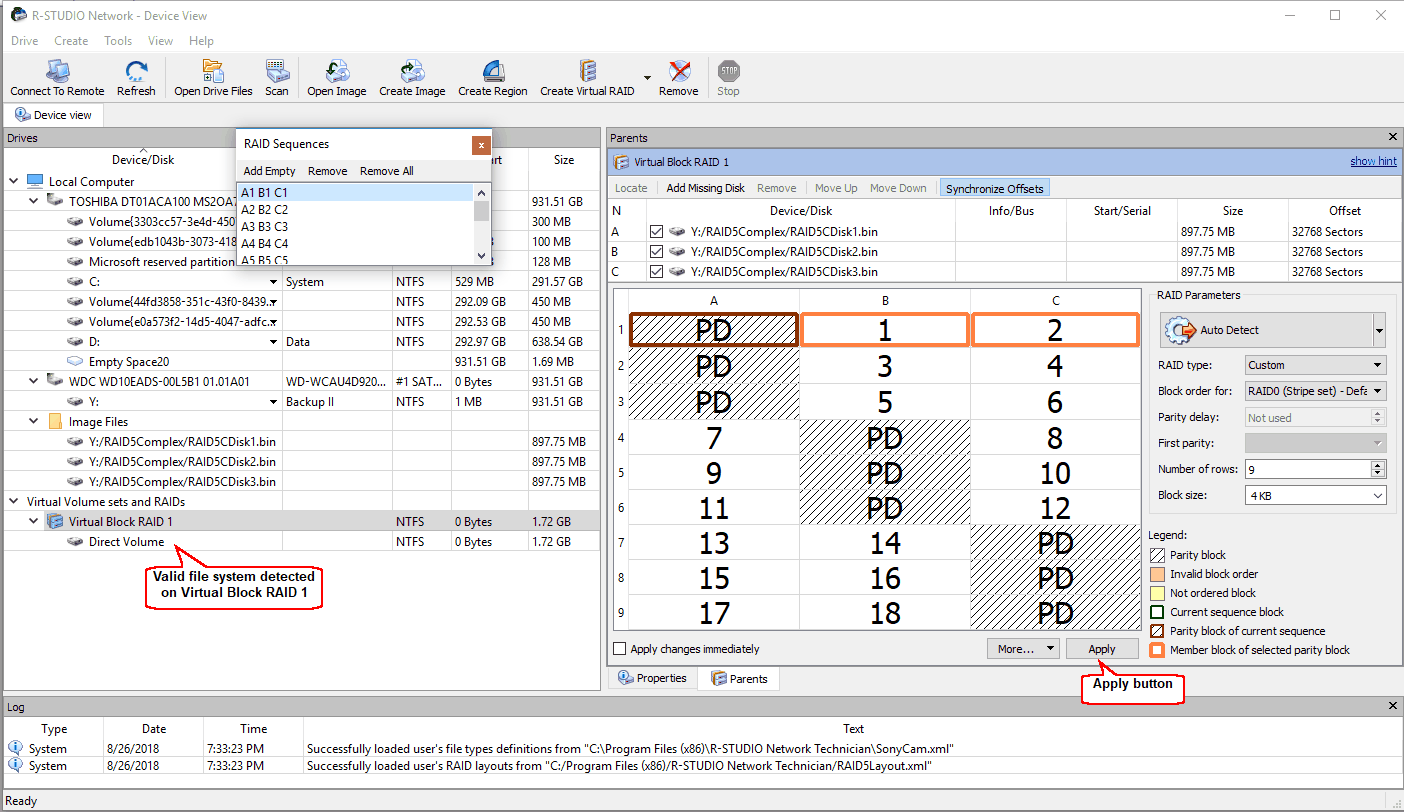Collapse the Local Computer tree node
Screen dimensions: 1404x812
tap(13, 182)
